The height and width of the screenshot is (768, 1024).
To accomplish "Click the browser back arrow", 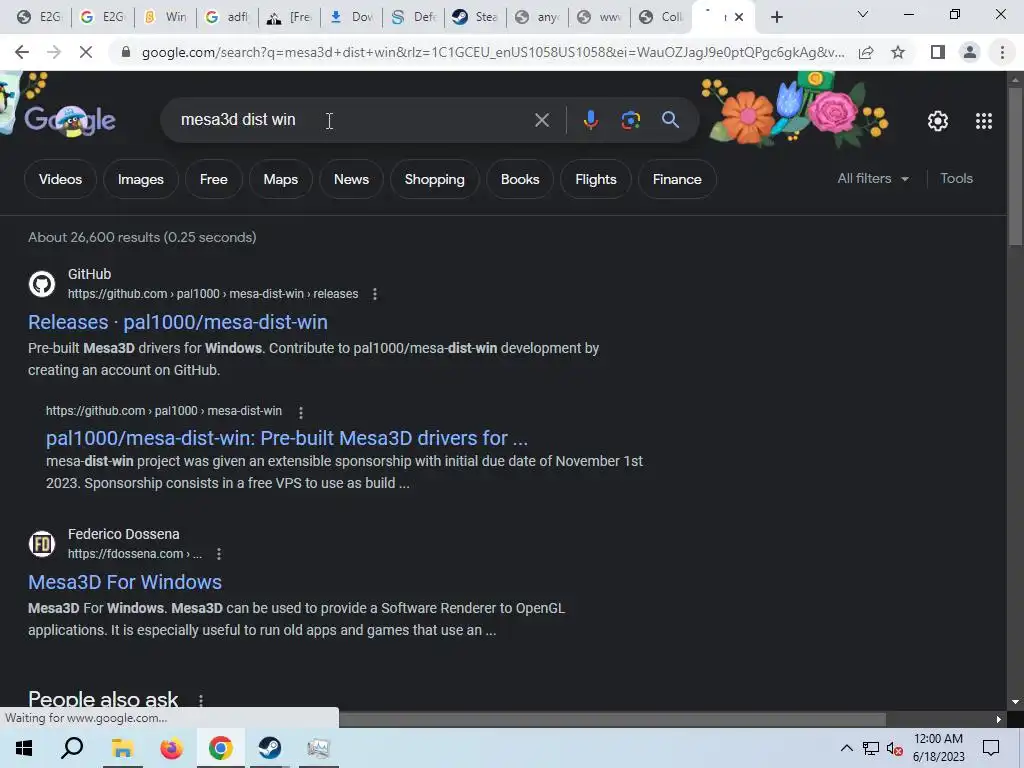I will pos(22,52).
